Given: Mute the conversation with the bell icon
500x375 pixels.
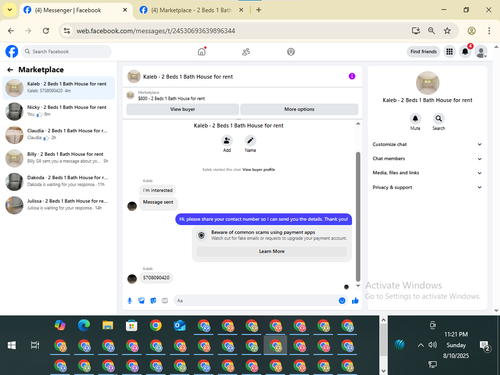Looking at the screenshot, I should tap(415, 119).
